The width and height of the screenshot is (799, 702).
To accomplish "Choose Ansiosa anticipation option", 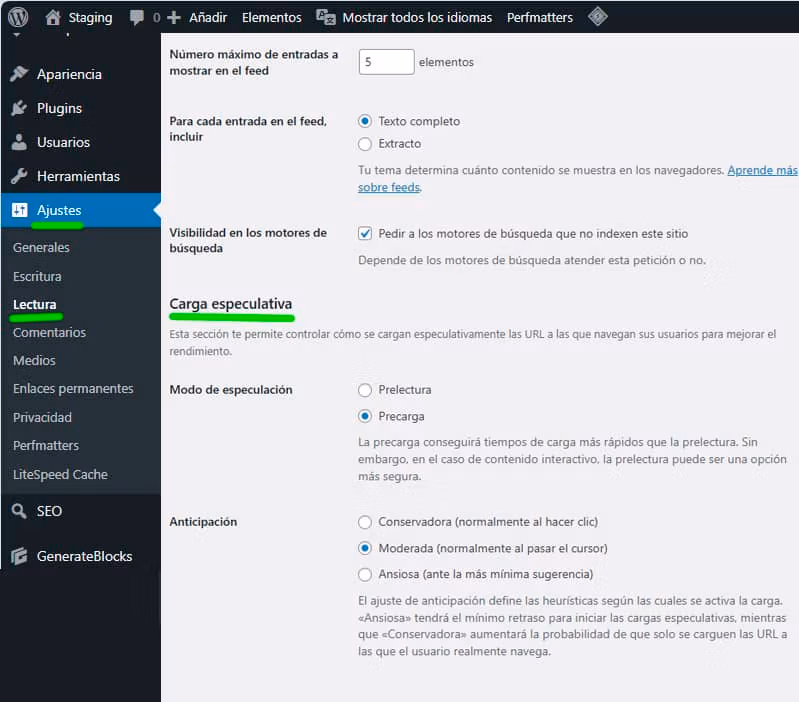I will pyautogui.click(x=365, y=575).
